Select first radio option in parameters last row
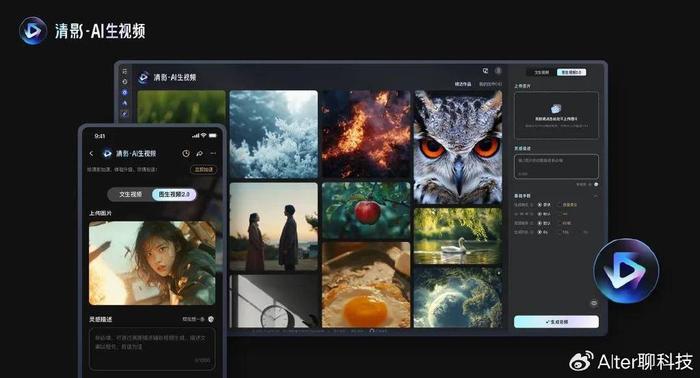The width and height of the screenshot is (700, 378). click(x=540, y=232)
